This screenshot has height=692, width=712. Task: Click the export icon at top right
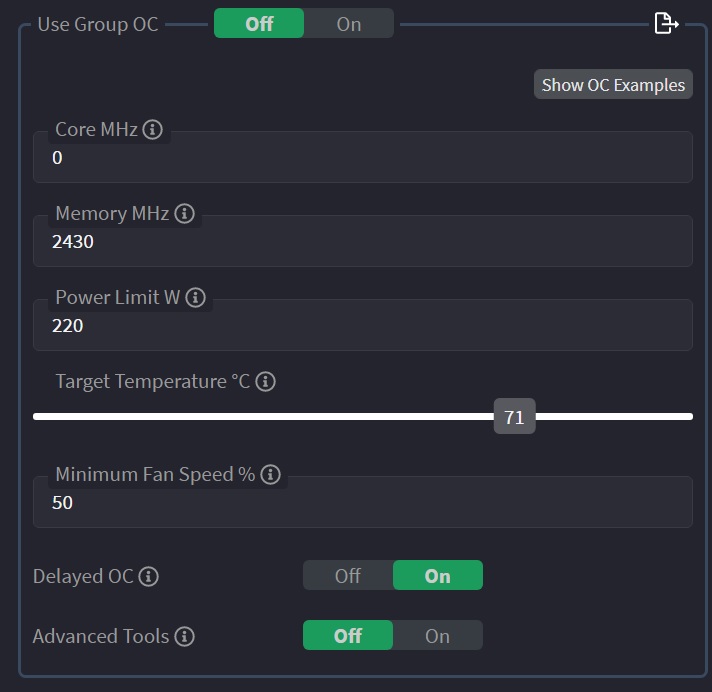tap(666, 23)
